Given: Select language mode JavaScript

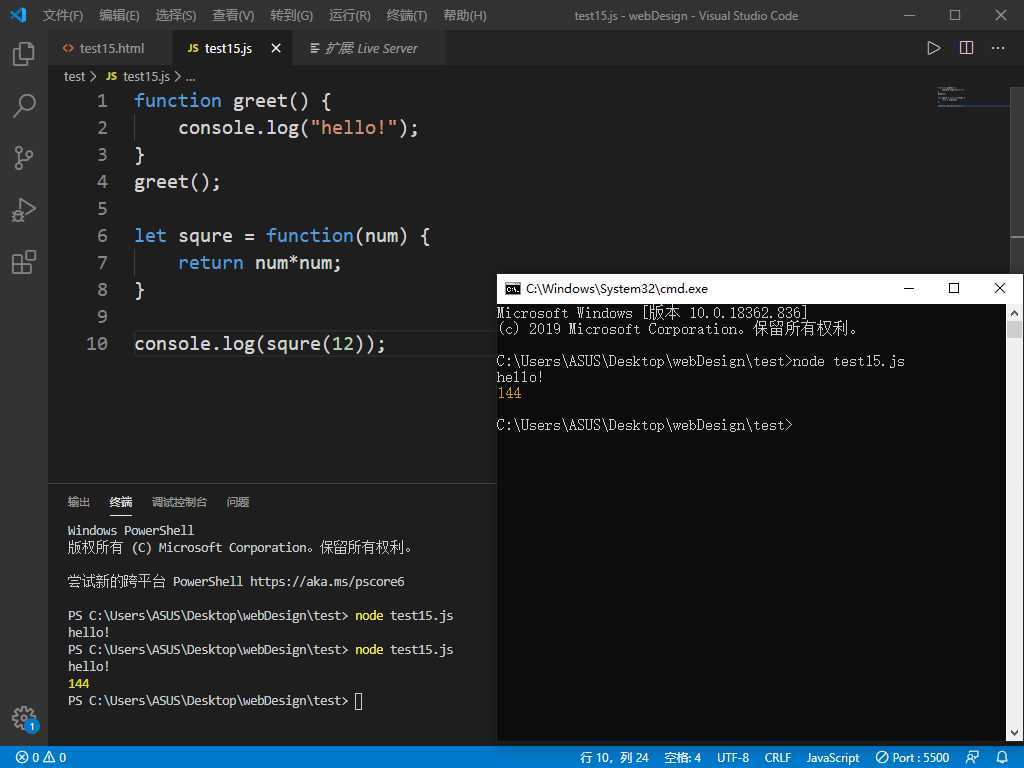Looking at the screenshot, I should (833, 758).
